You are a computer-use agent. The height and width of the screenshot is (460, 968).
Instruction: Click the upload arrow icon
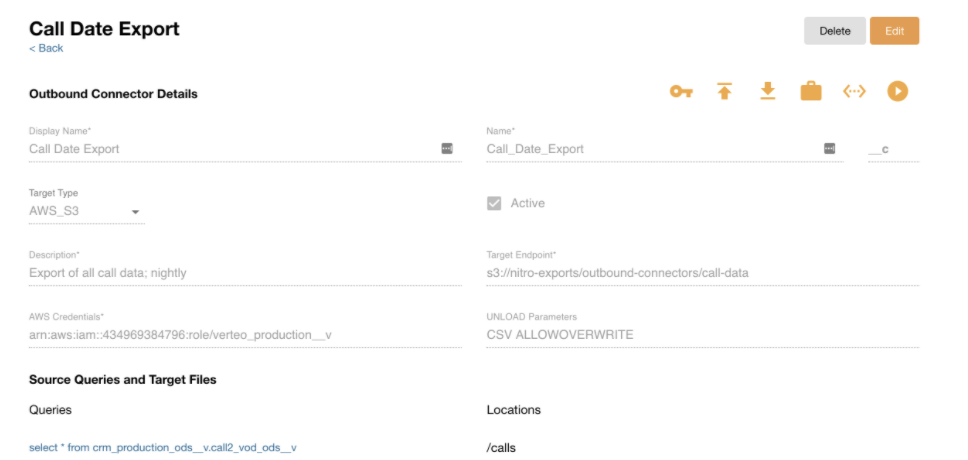coord(725,92)
